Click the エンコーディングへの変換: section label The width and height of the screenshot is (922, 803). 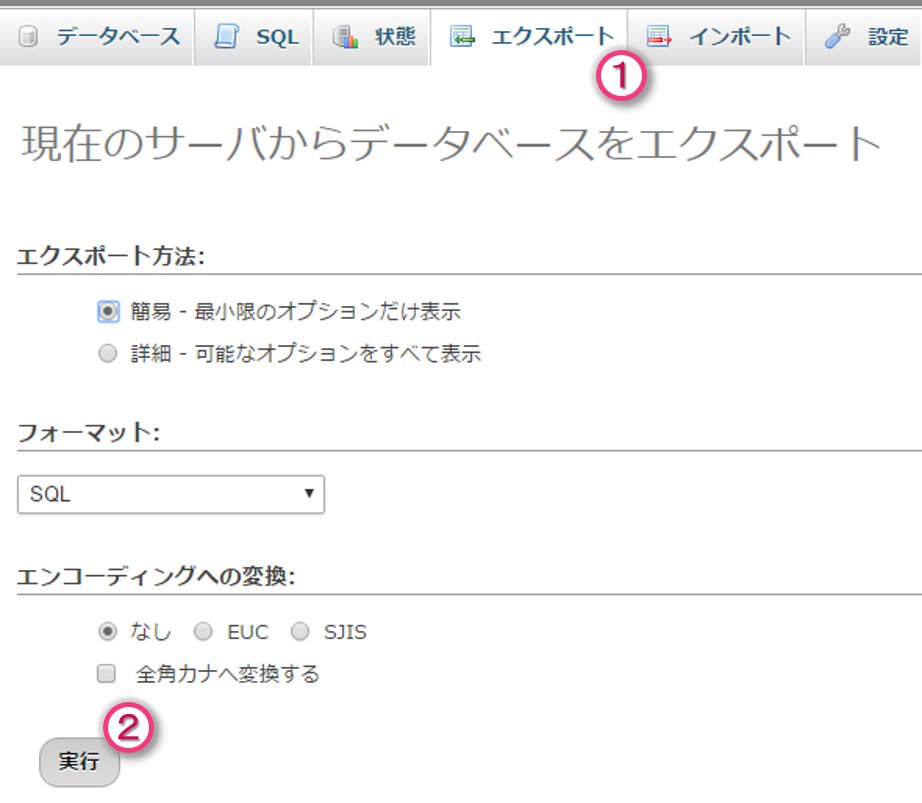pos(156,577)
